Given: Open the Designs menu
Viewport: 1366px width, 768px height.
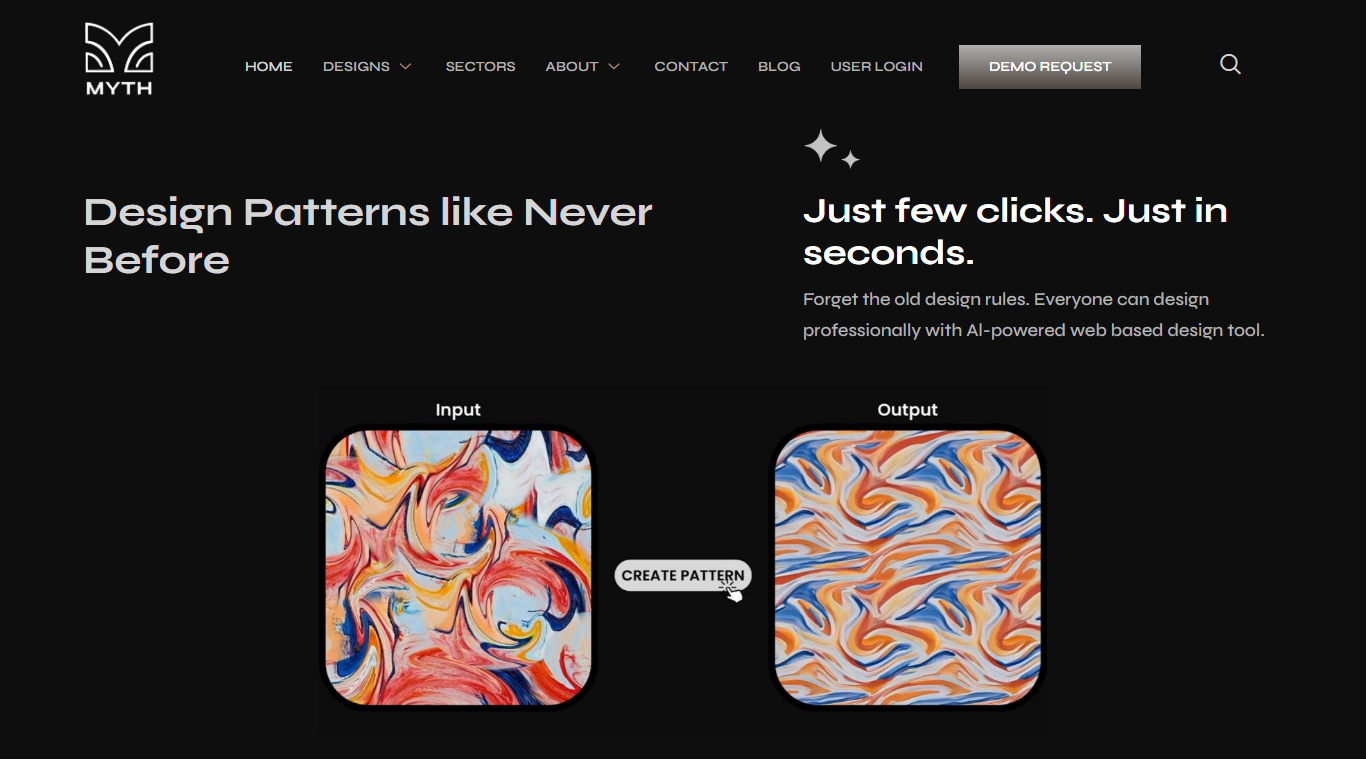Looking at the screenshot, I should 356,67.
